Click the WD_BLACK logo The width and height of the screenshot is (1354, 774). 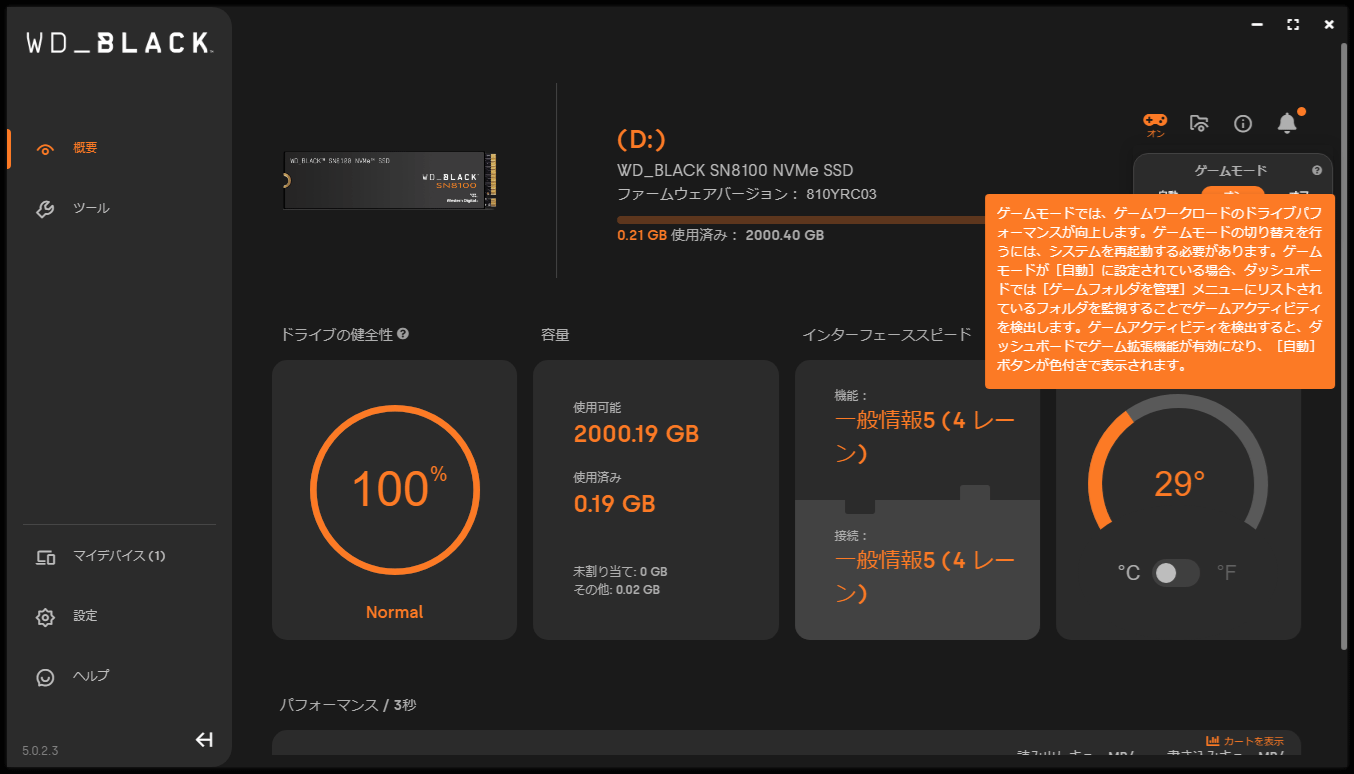click(x=118, y=42)
